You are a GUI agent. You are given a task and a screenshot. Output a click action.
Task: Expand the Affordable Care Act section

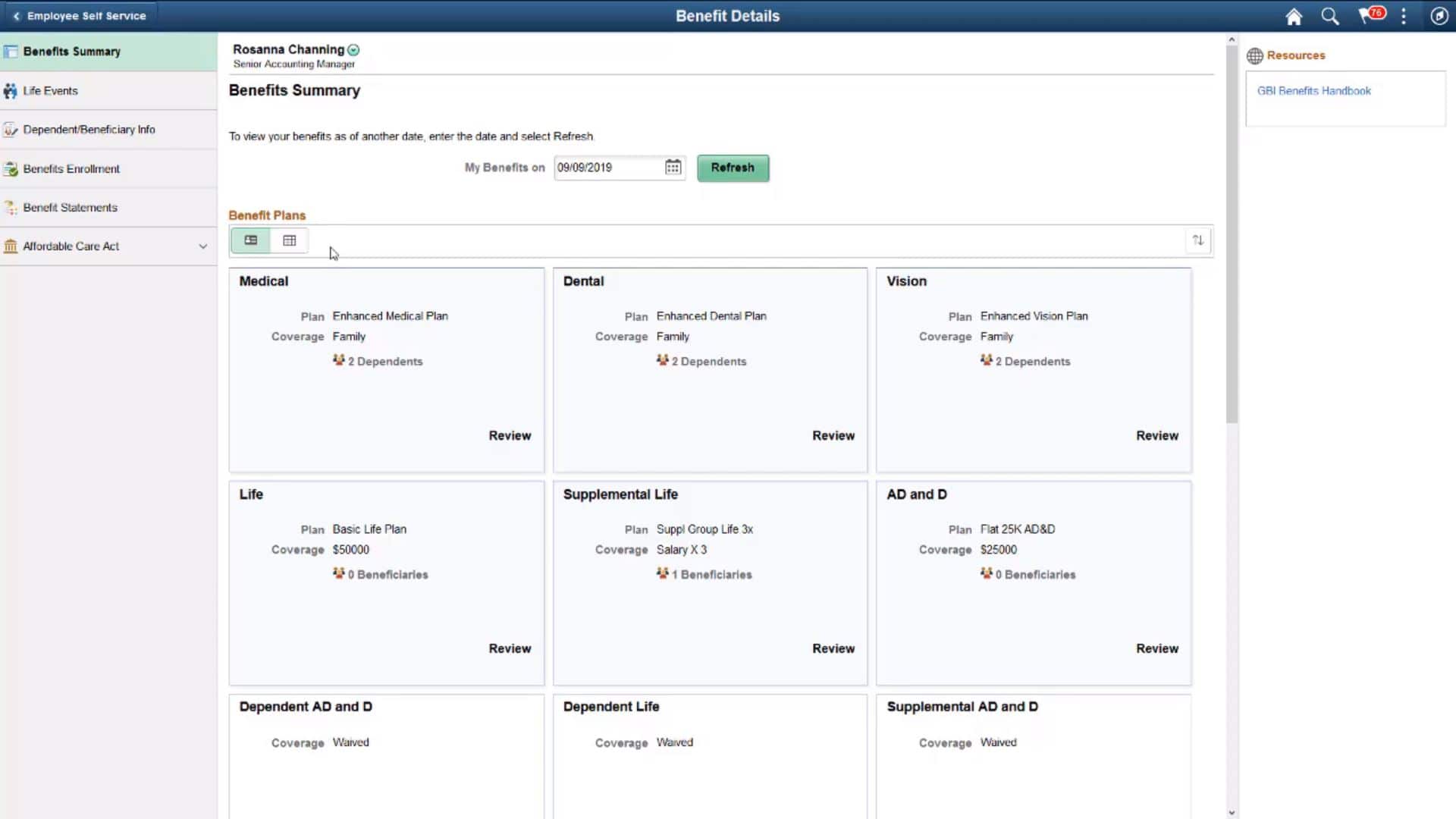(202, 246)
